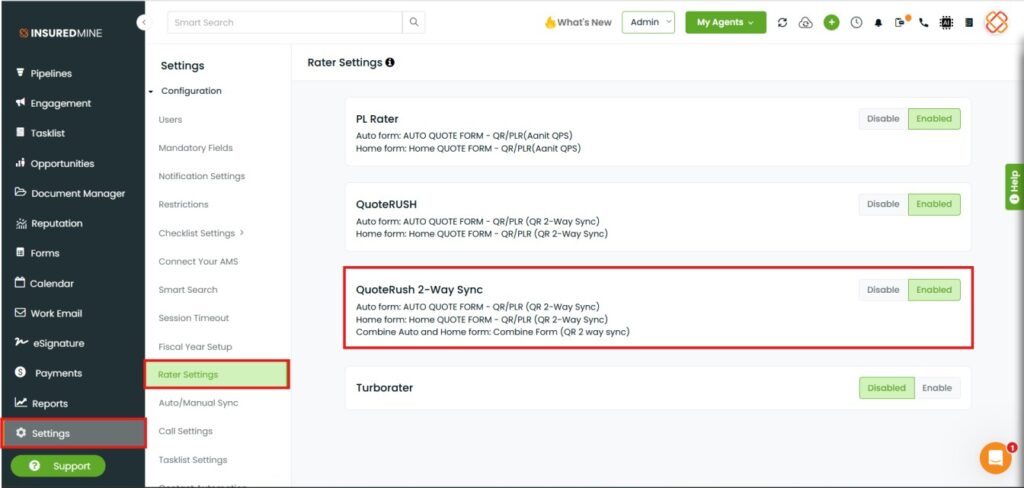
Task: Disable the PL Rater
Action: coord(883,119)
